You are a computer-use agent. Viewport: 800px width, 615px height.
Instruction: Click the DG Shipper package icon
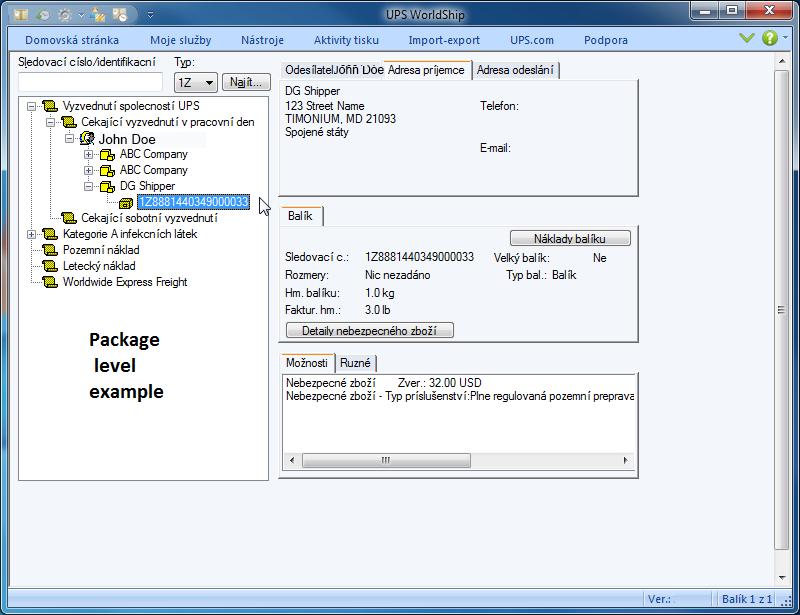coord(107,186)
